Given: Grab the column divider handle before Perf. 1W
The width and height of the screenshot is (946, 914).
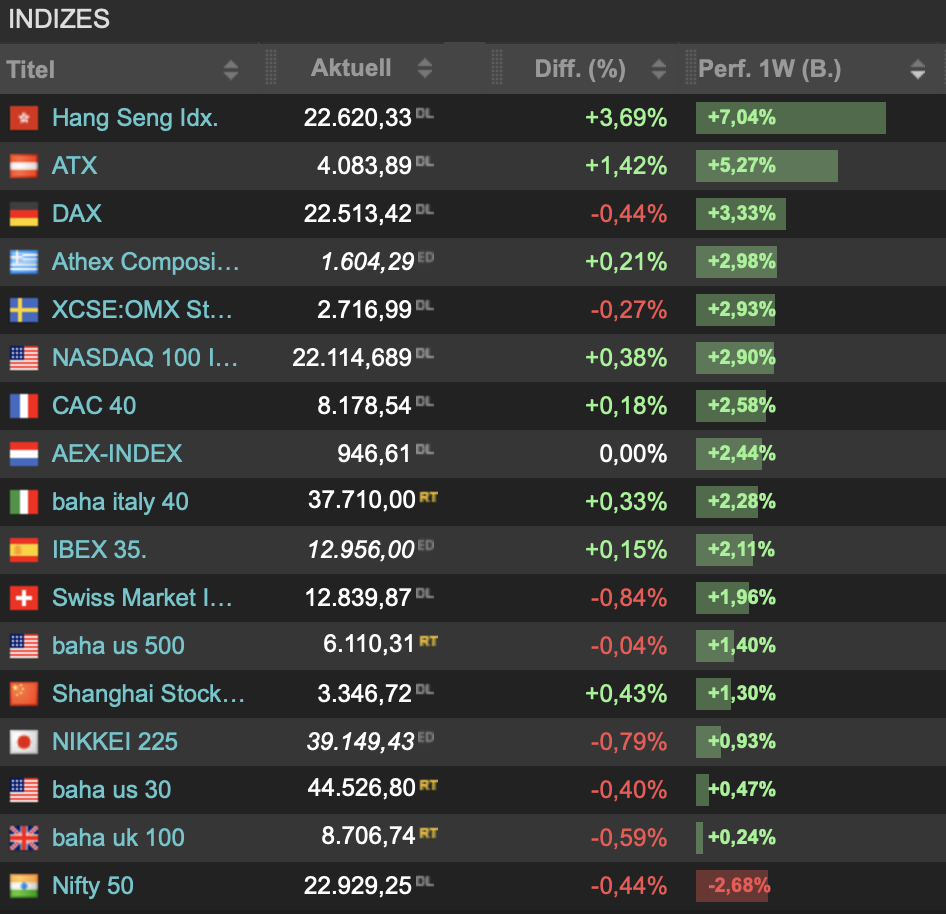Looking at the screenshot, I should tap(690, 67).
